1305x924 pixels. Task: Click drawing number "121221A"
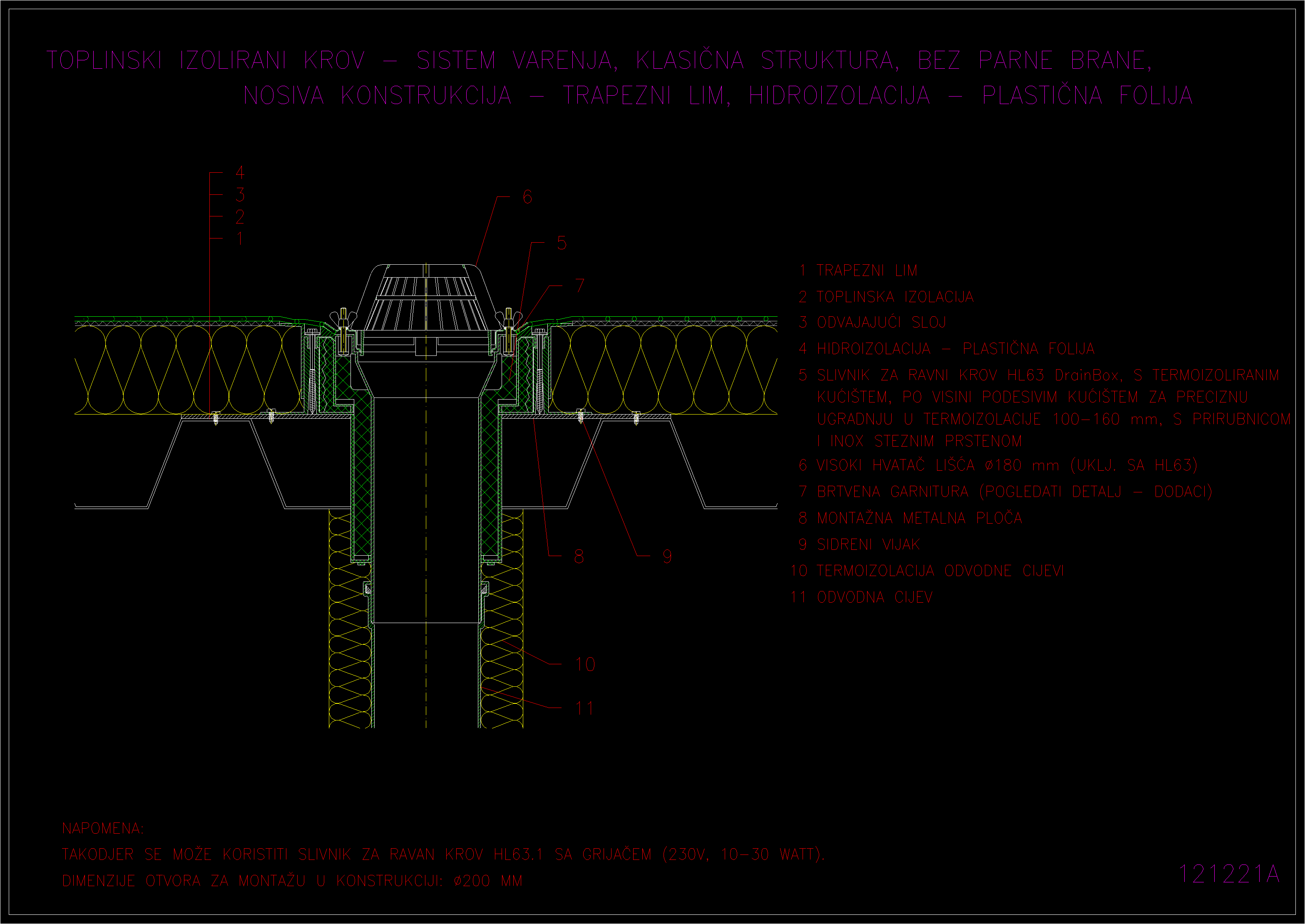[x=1229, y=874]
